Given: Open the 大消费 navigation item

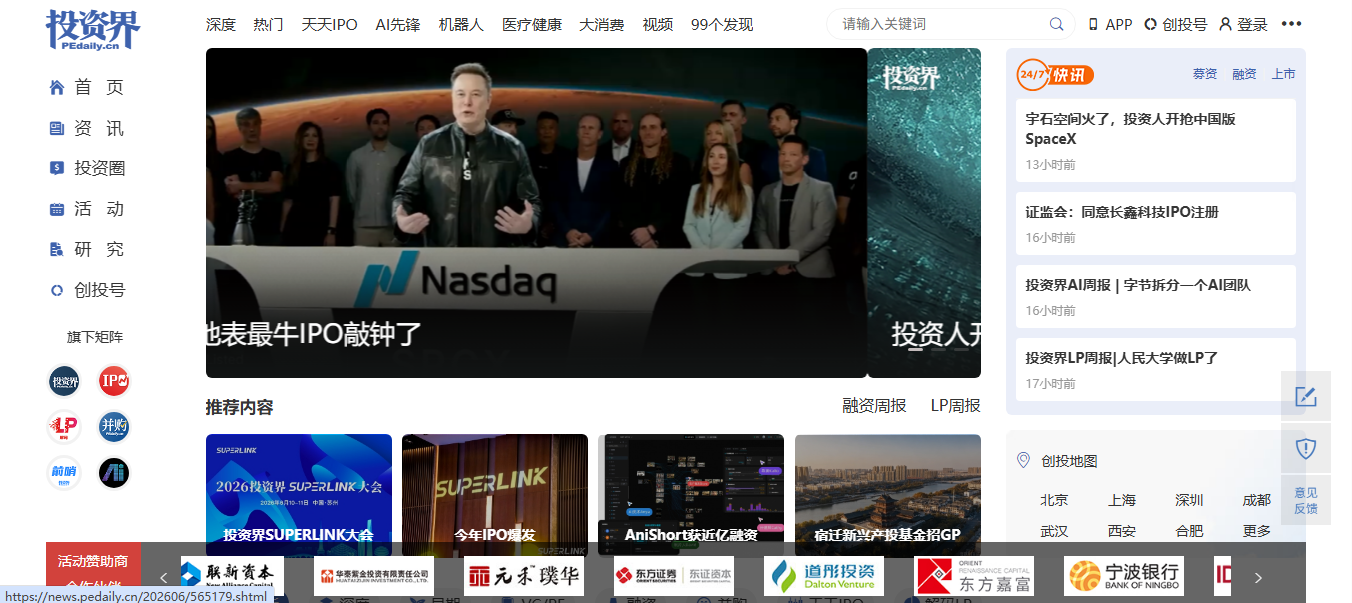Looking at the screenshot, I should click(x=602, y=24).
